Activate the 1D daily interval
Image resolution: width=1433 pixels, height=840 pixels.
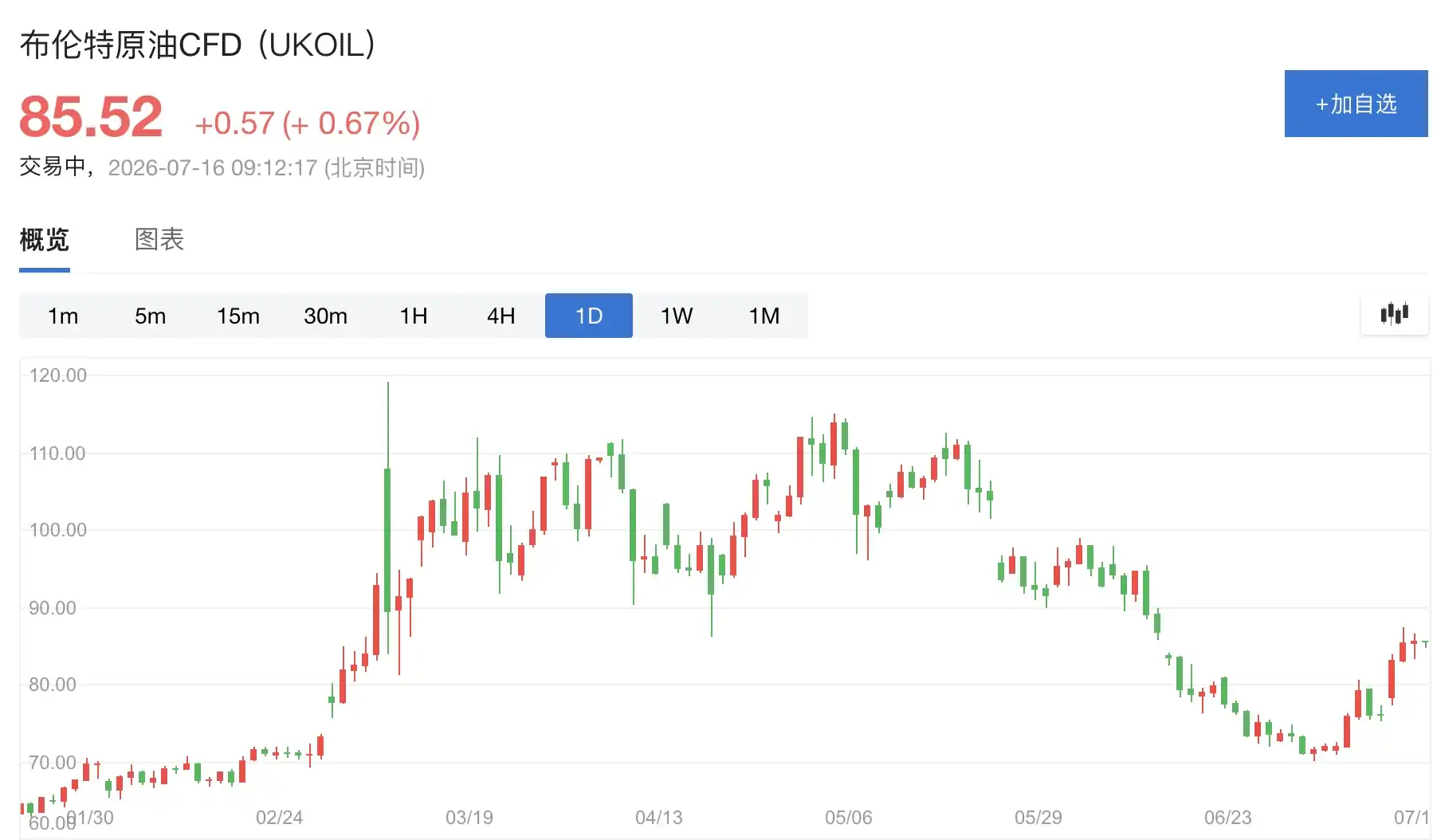coord(589,316)
